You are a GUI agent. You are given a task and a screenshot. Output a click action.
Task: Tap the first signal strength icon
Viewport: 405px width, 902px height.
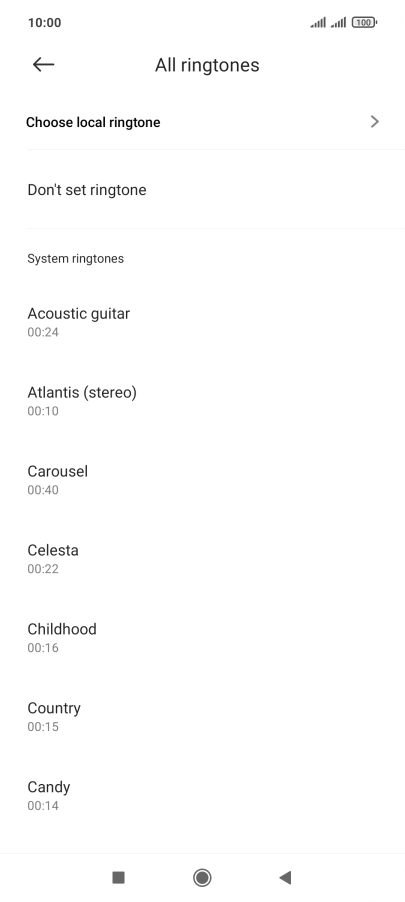coord(318,22)
